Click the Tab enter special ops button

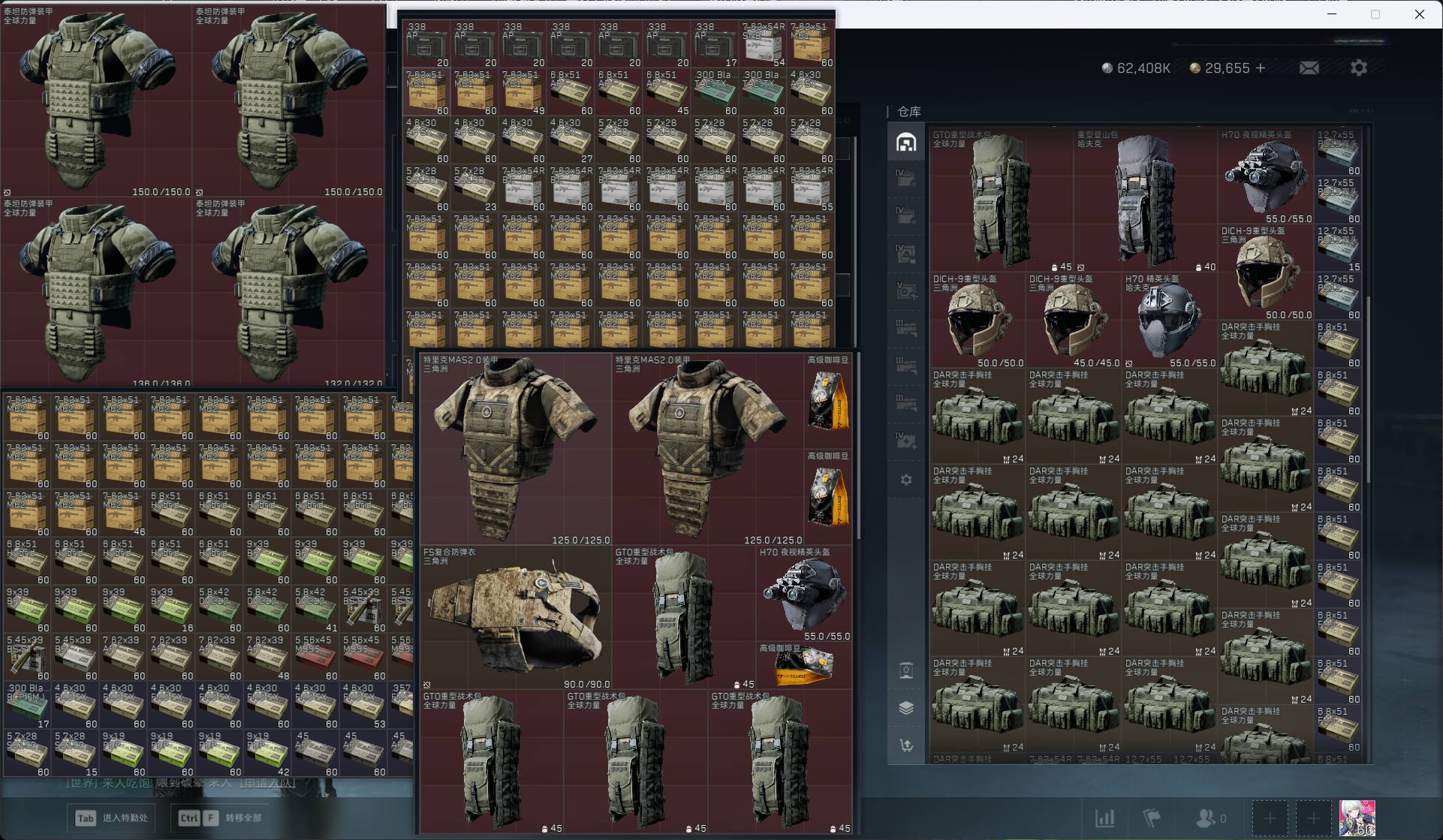(111, 818)
